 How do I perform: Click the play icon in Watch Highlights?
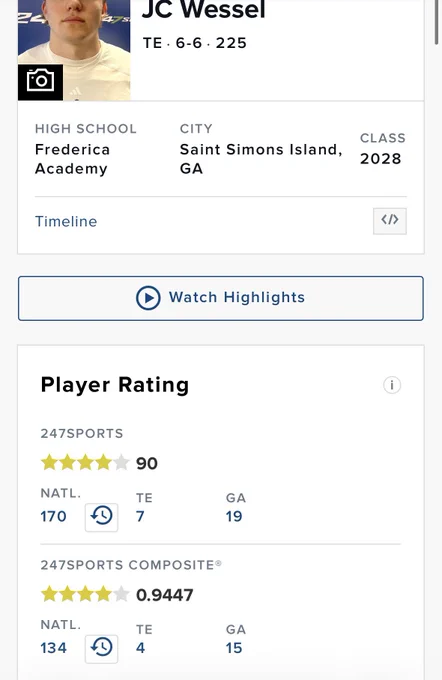148,298
